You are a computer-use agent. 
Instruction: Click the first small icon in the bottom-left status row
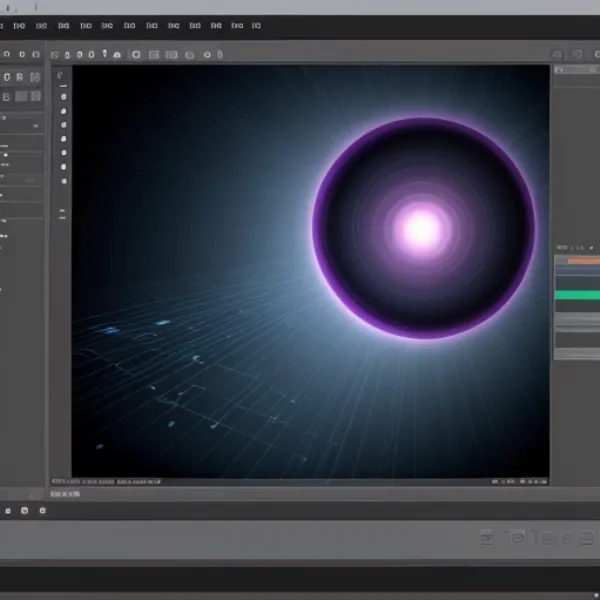point(8,511)
